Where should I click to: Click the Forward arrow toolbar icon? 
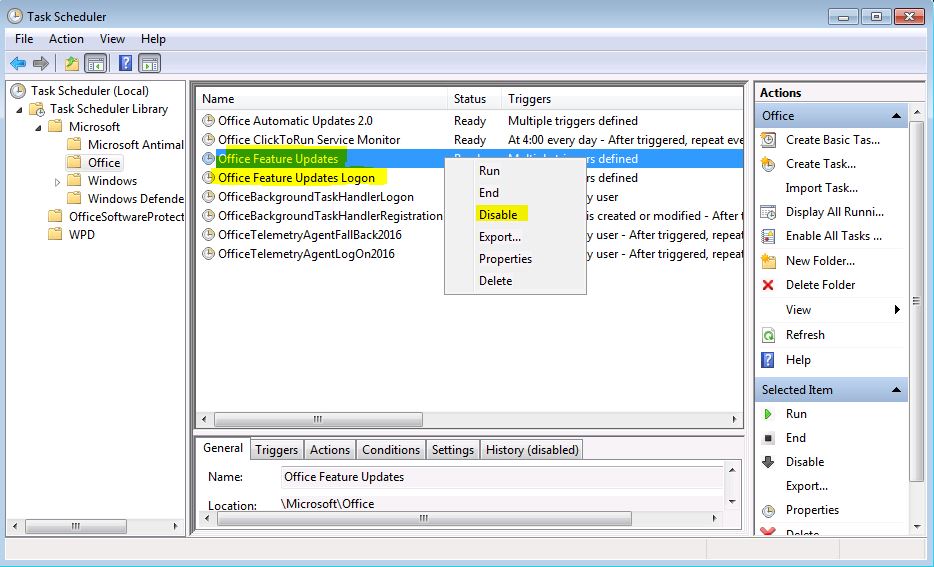[41, 63]
